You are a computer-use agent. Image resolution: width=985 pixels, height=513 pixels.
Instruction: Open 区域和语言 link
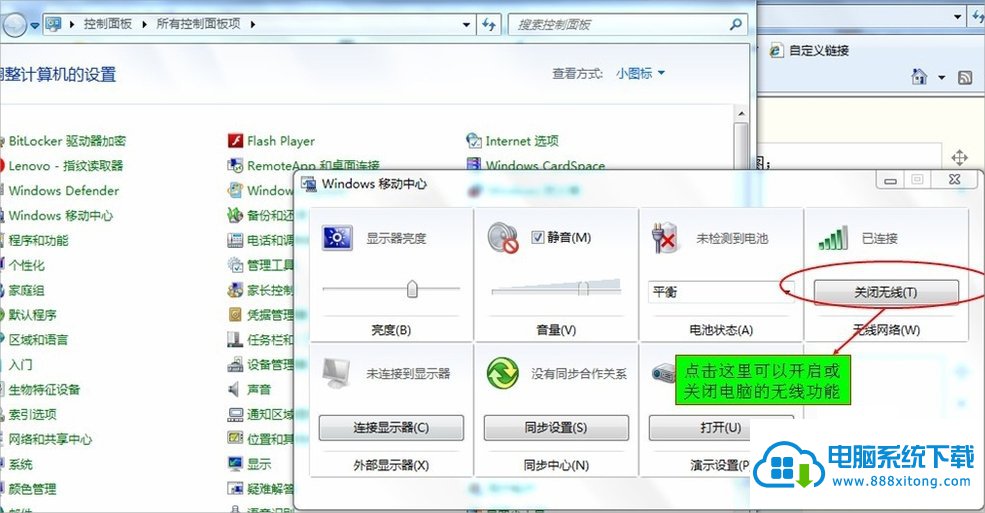click(38, 340)
